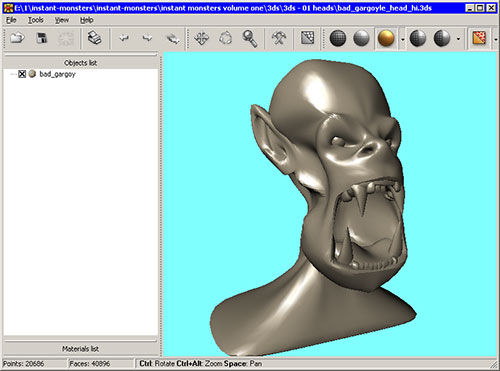Screen dimensions: 500x371
Task: Go to the previous file with the left arrow
Action: (x=124, y=38)
